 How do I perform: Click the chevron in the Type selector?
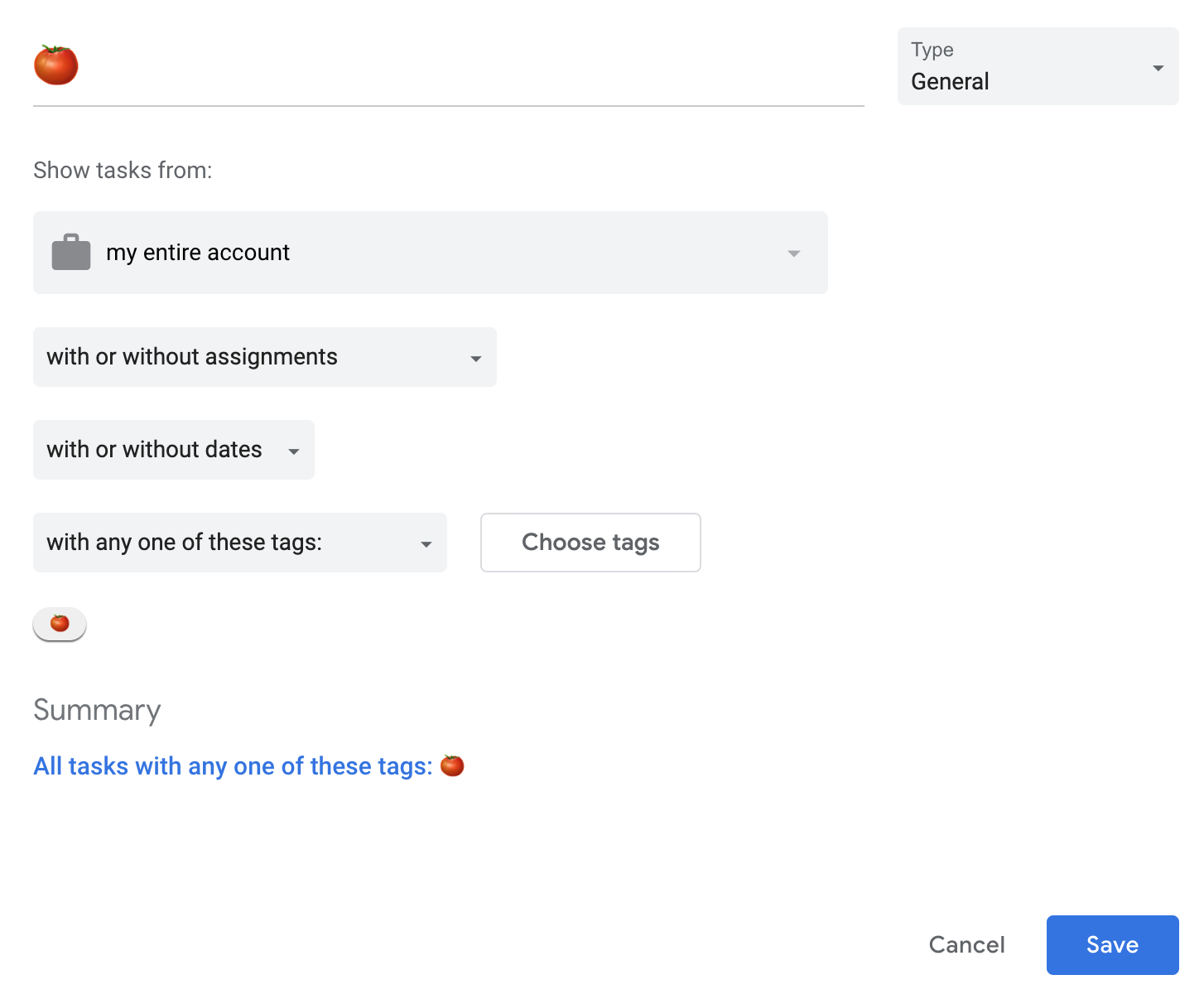(x=1157, y=68)
